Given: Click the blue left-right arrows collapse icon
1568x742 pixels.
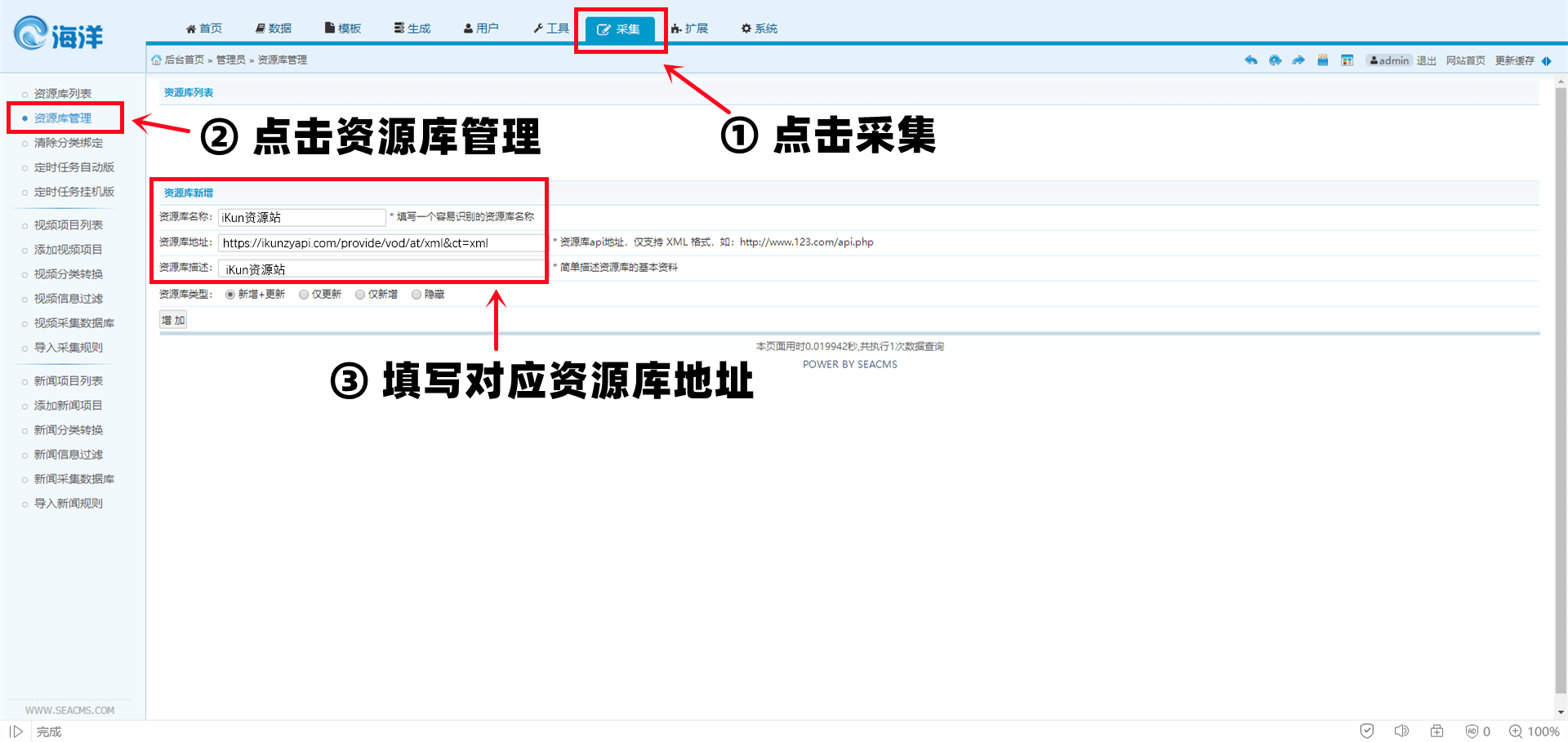Looking at the screenshot, I should [1547, 61].
